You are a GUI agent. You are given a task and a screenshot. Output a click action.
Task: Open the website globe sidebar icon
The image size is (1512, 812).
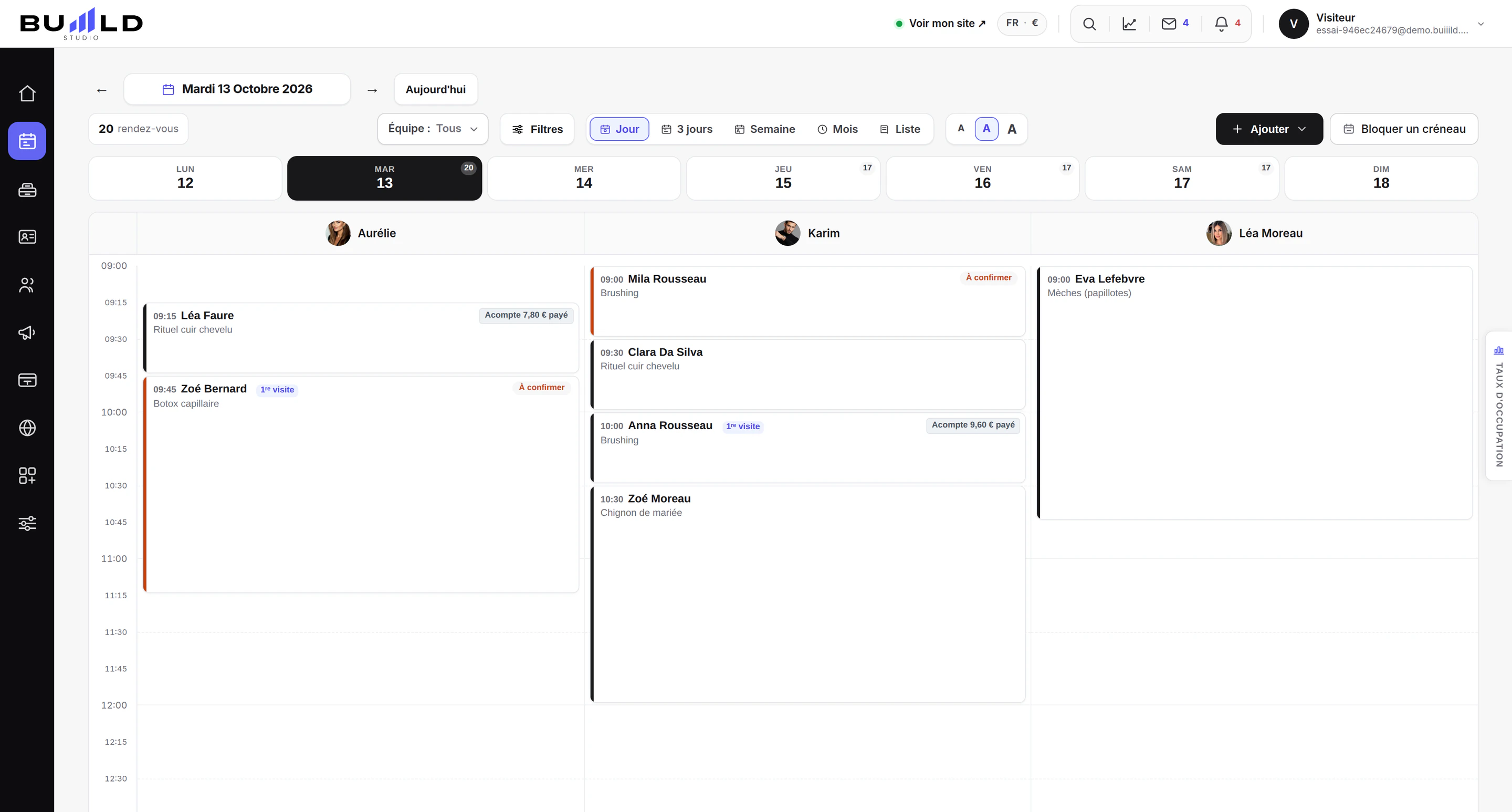pos(27,428)
